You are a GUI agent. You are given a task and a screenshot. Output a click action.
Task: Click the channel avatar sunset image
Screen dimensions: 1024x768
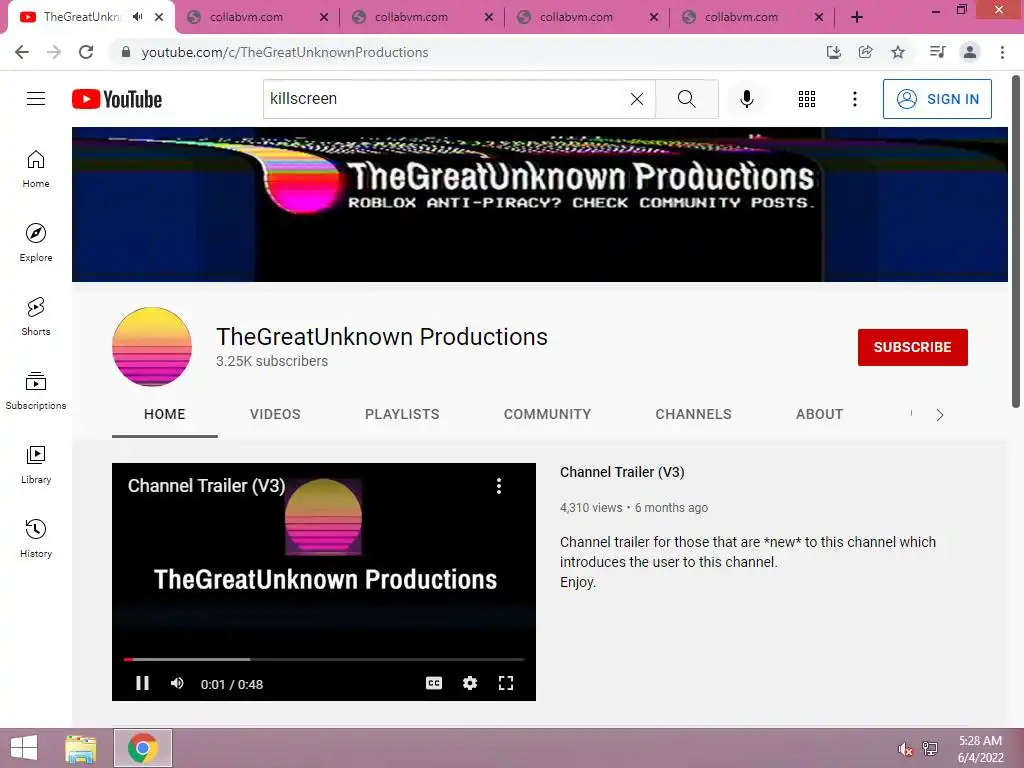pyautogui.click(x=152, y=347)
